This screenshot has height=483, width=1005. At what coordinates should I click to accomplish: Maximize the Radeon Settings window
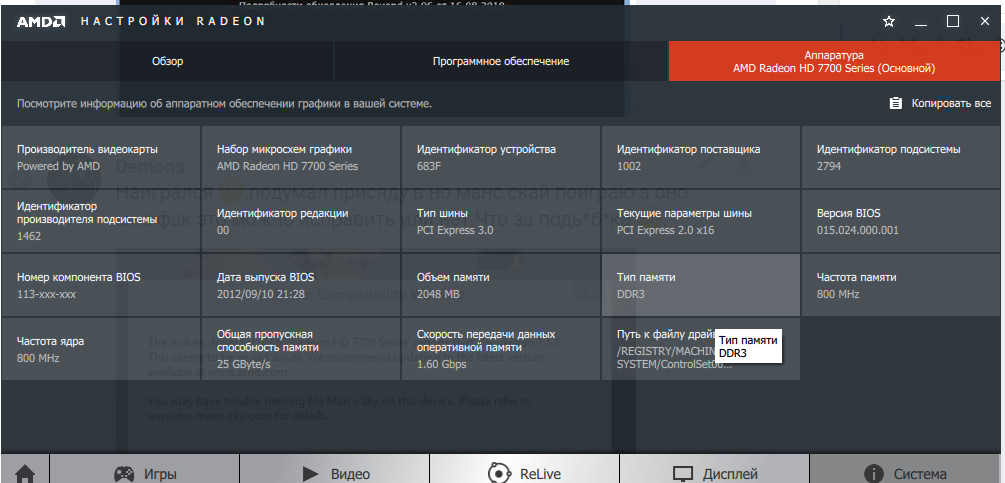tap(953, 22)
